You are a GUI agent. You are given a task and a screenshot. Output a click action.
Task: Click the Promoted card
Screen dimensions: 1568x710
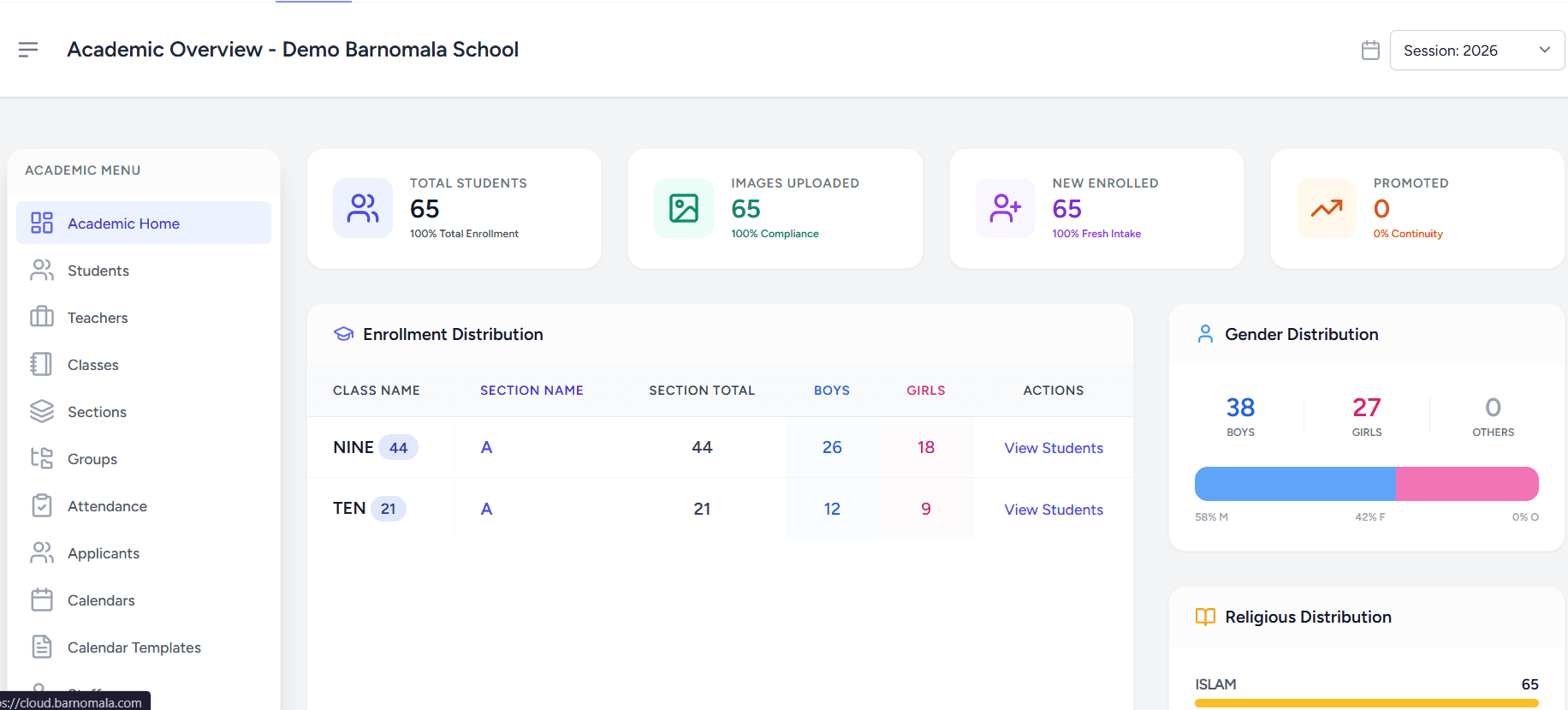[x=1418, y=208]
